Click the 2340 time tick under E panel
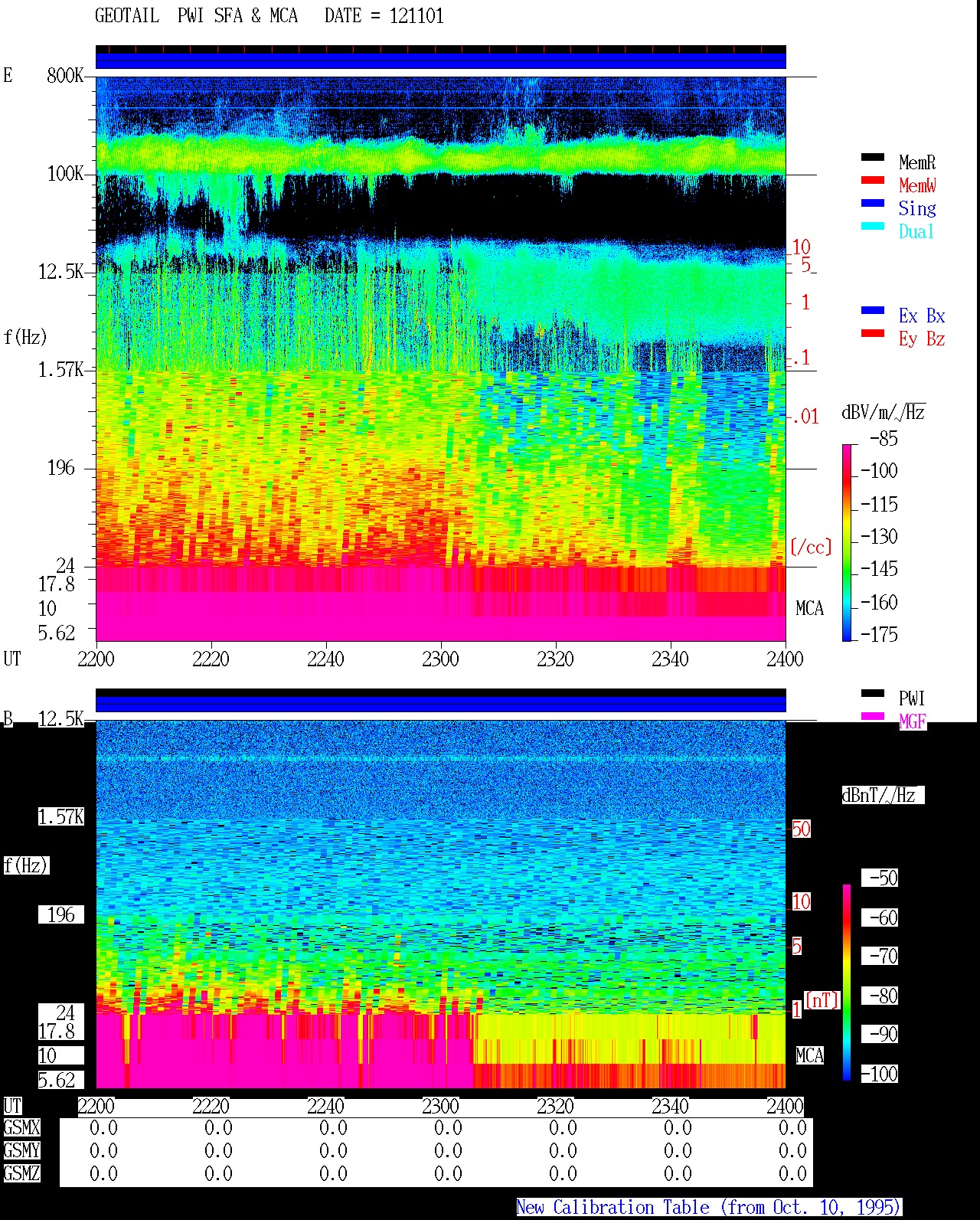The image size is (980, 1220). [x=670, y=659]
